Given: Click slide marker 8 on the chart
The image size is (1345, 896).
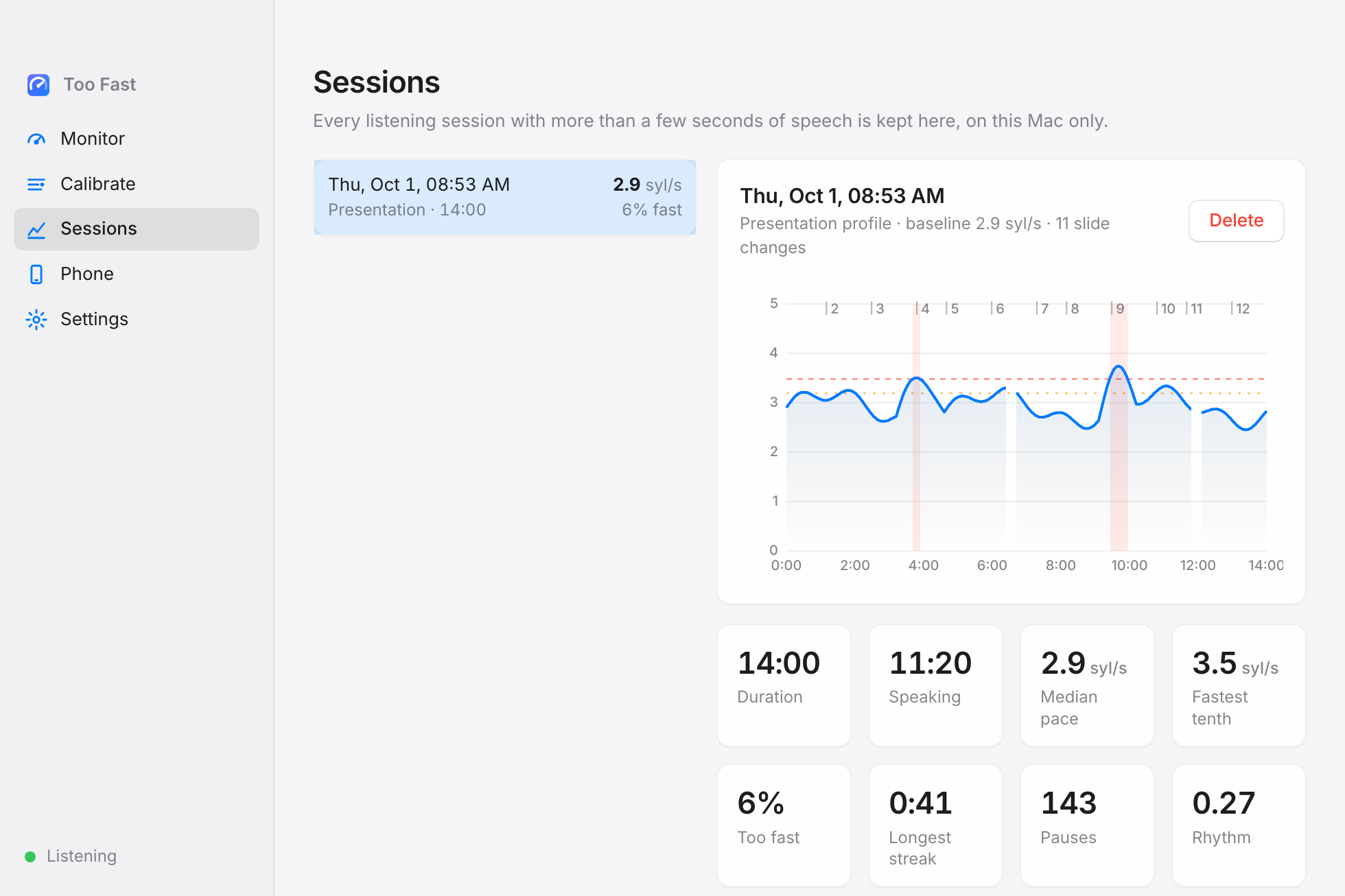Looking at the screenshot, I should click(x=1073, y=309).
